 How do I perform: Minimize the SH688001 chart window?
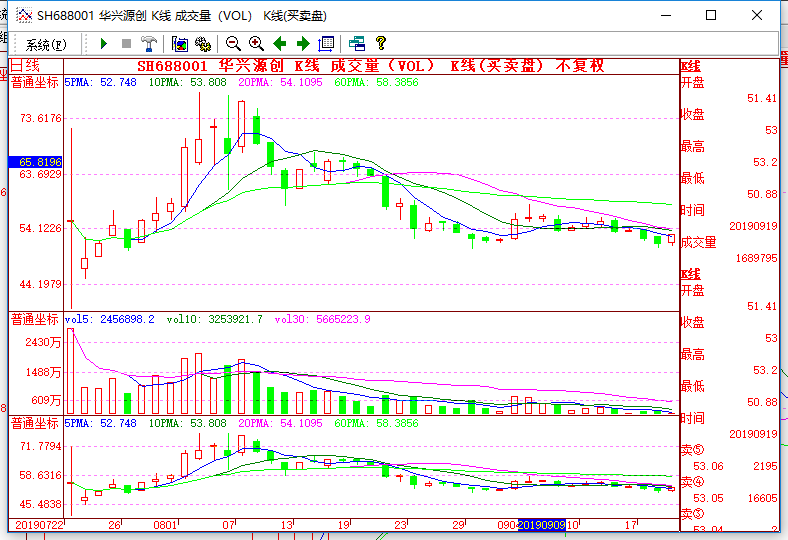(666, 16)
